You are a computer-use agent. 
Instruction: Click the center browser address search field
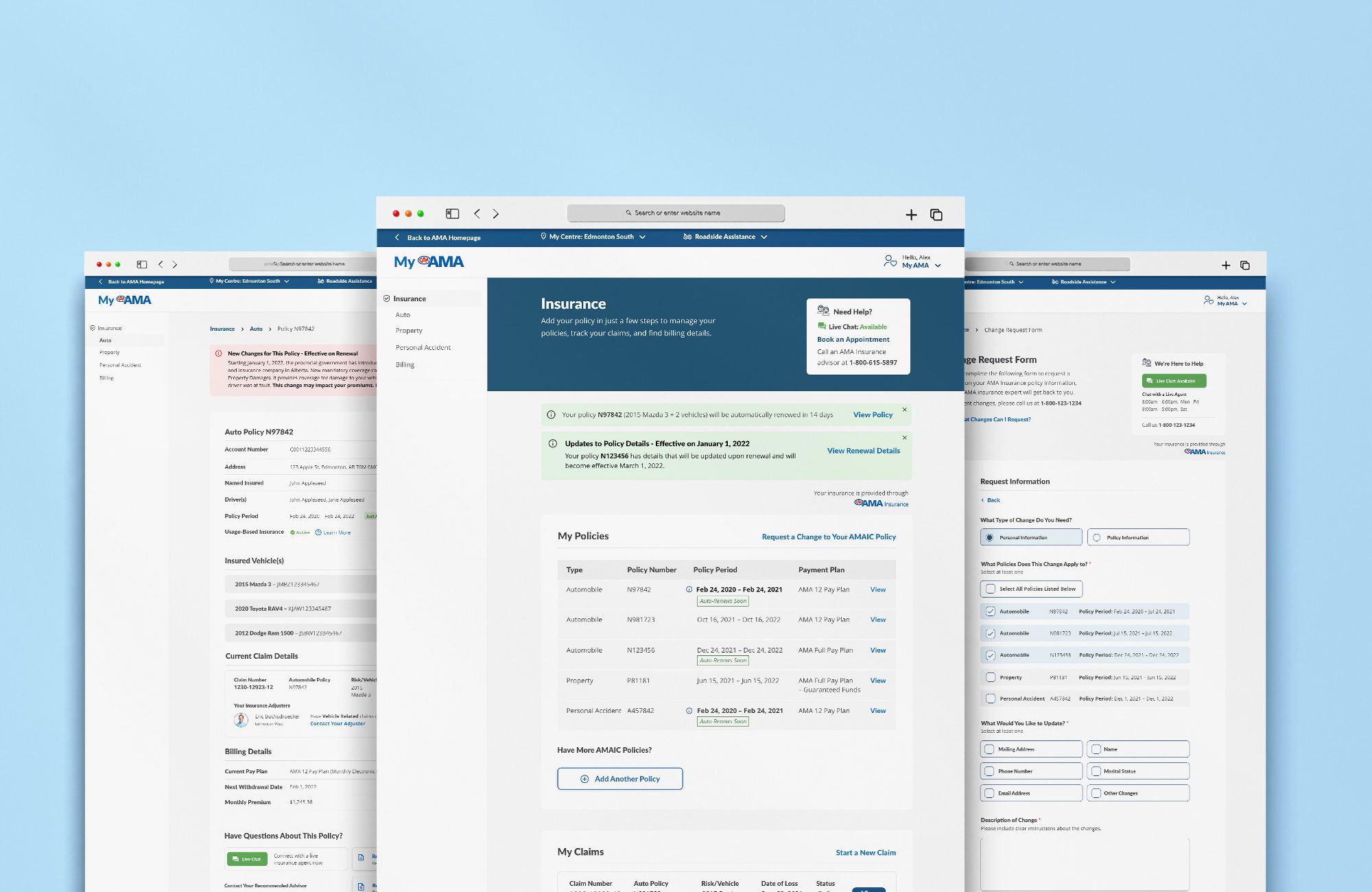[x=676, y=213]
